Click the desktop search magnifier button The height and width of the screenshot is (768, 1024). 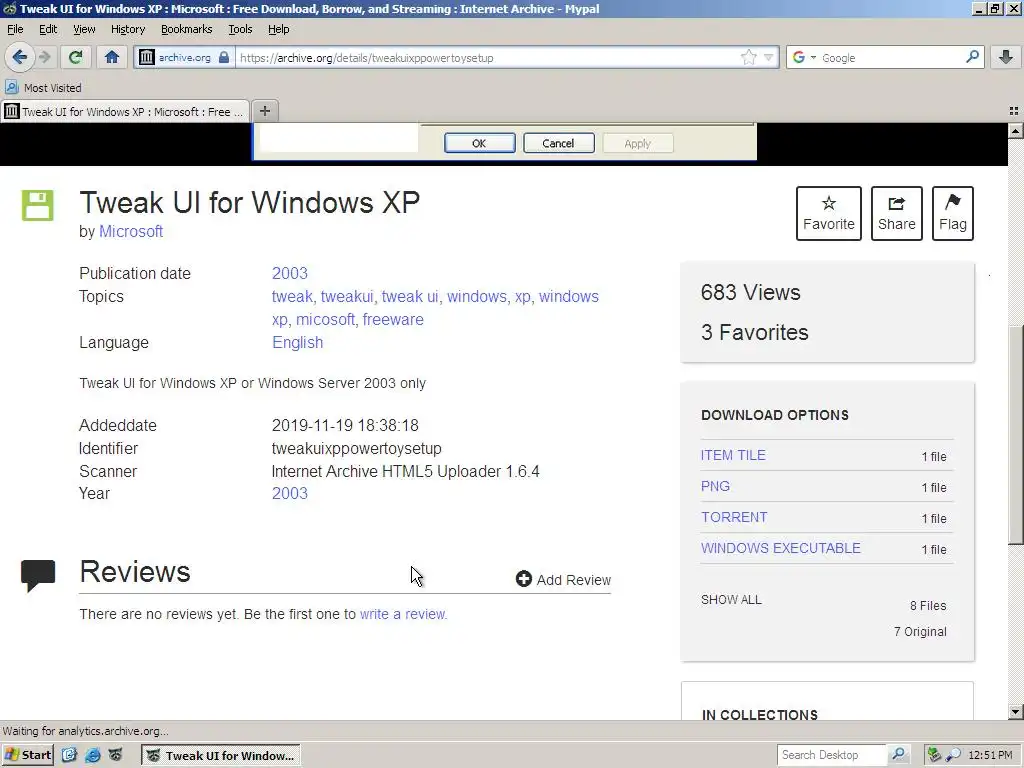coord(899,755)
